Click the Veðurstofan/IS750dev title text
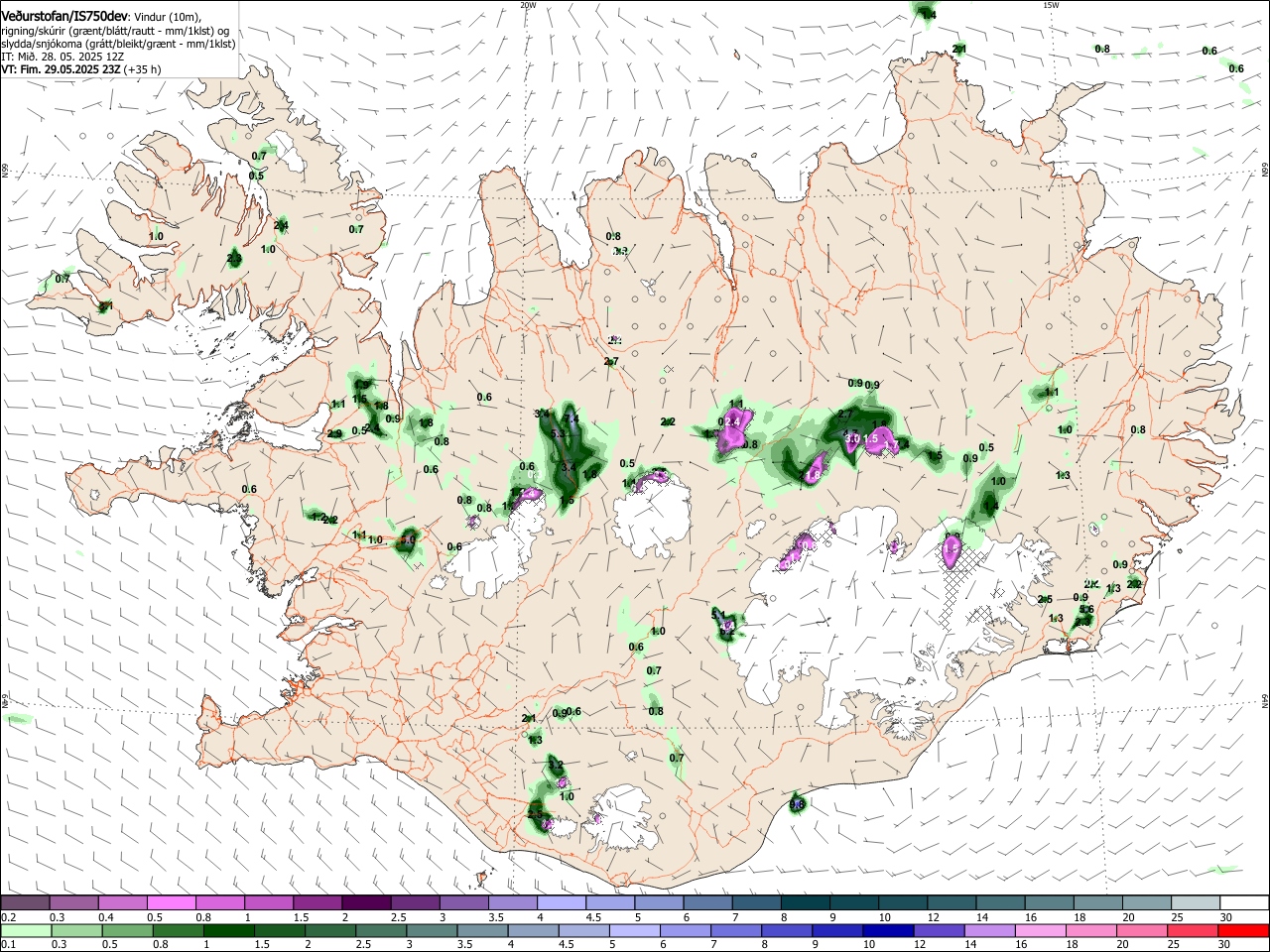This screenshot has height=952, width=1270. click(x=64, y=16)
